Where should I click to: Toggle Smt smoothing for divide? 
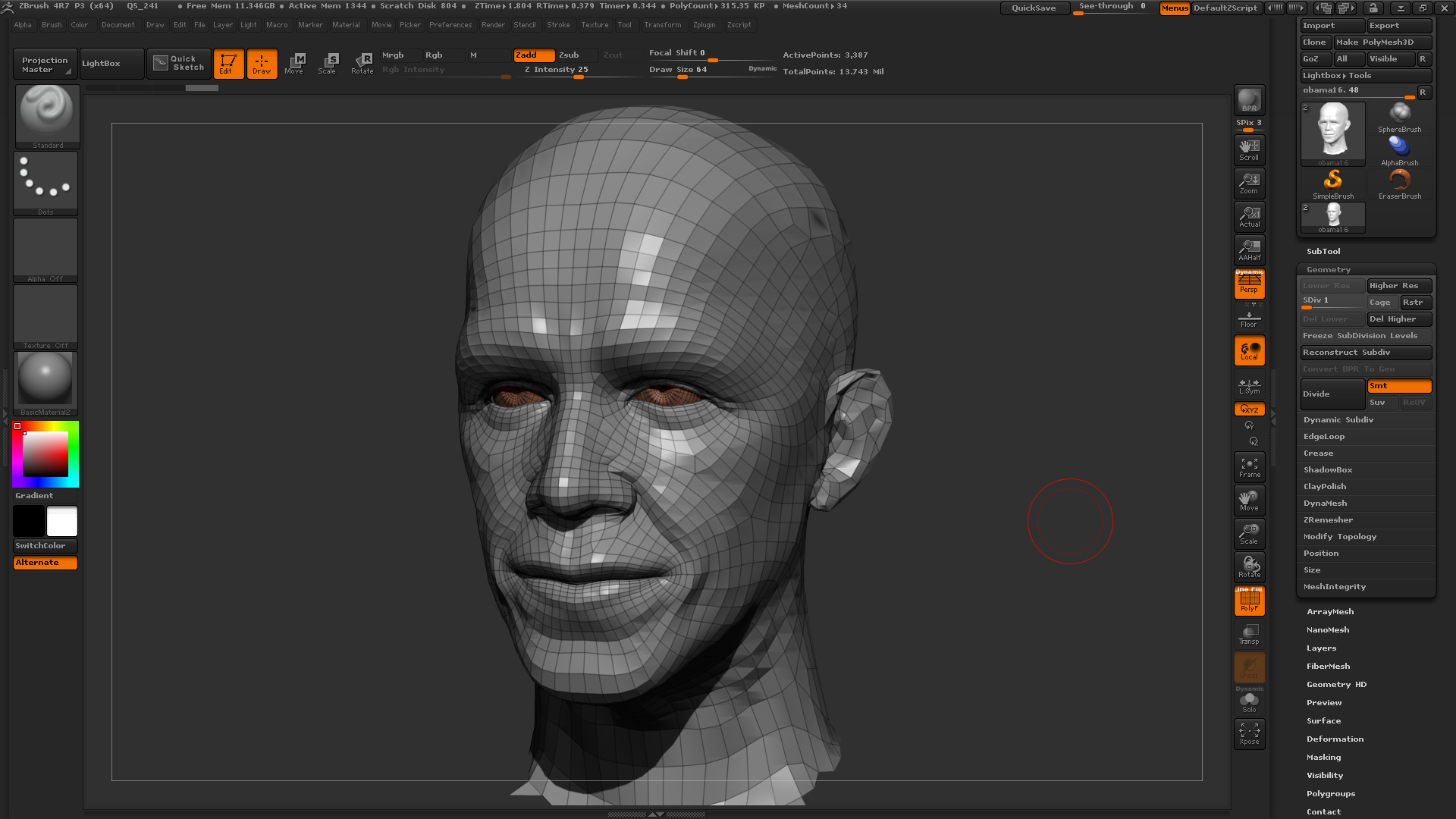click(1399, 386)
